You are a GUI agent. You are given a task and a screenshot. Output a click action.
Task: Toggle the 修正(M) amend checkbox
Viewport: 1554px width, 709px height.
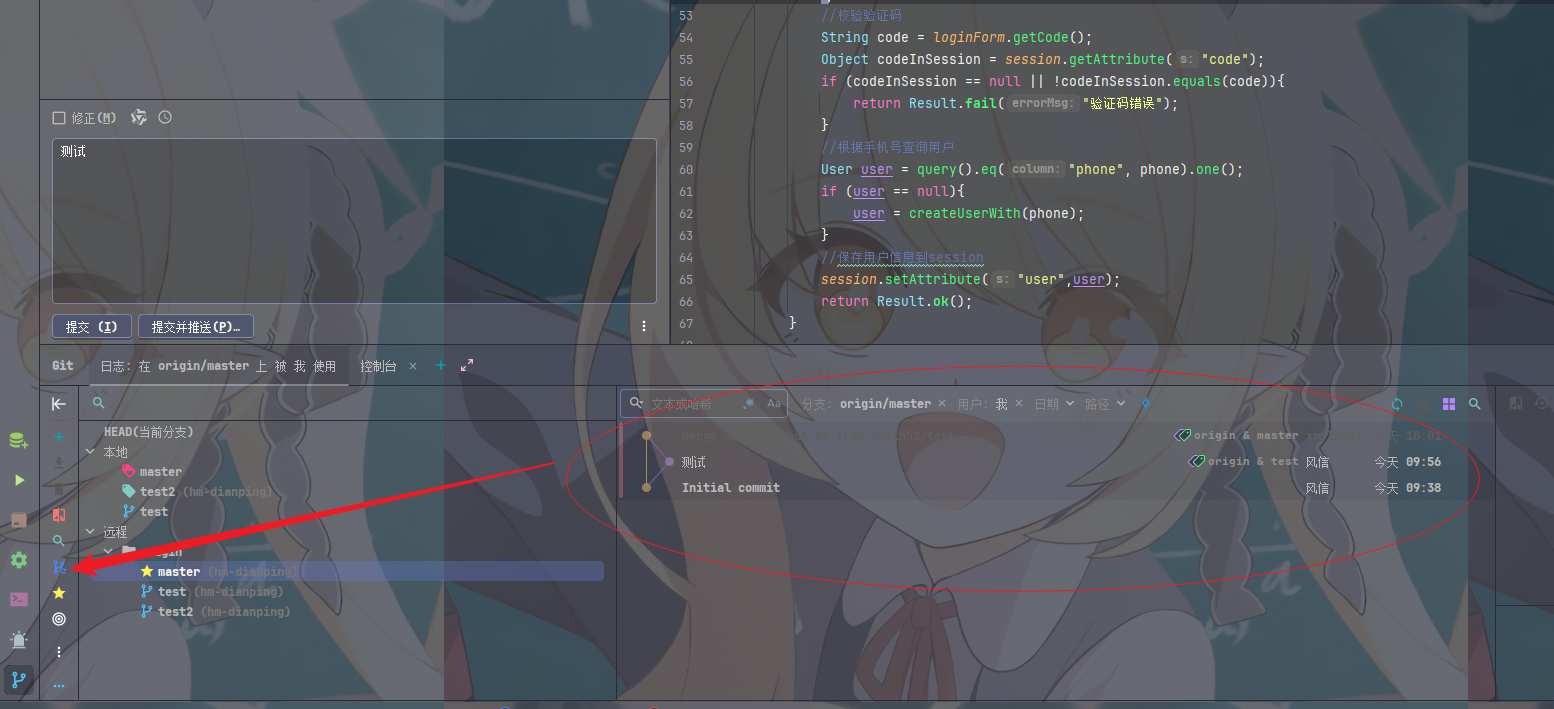[59, 118]
